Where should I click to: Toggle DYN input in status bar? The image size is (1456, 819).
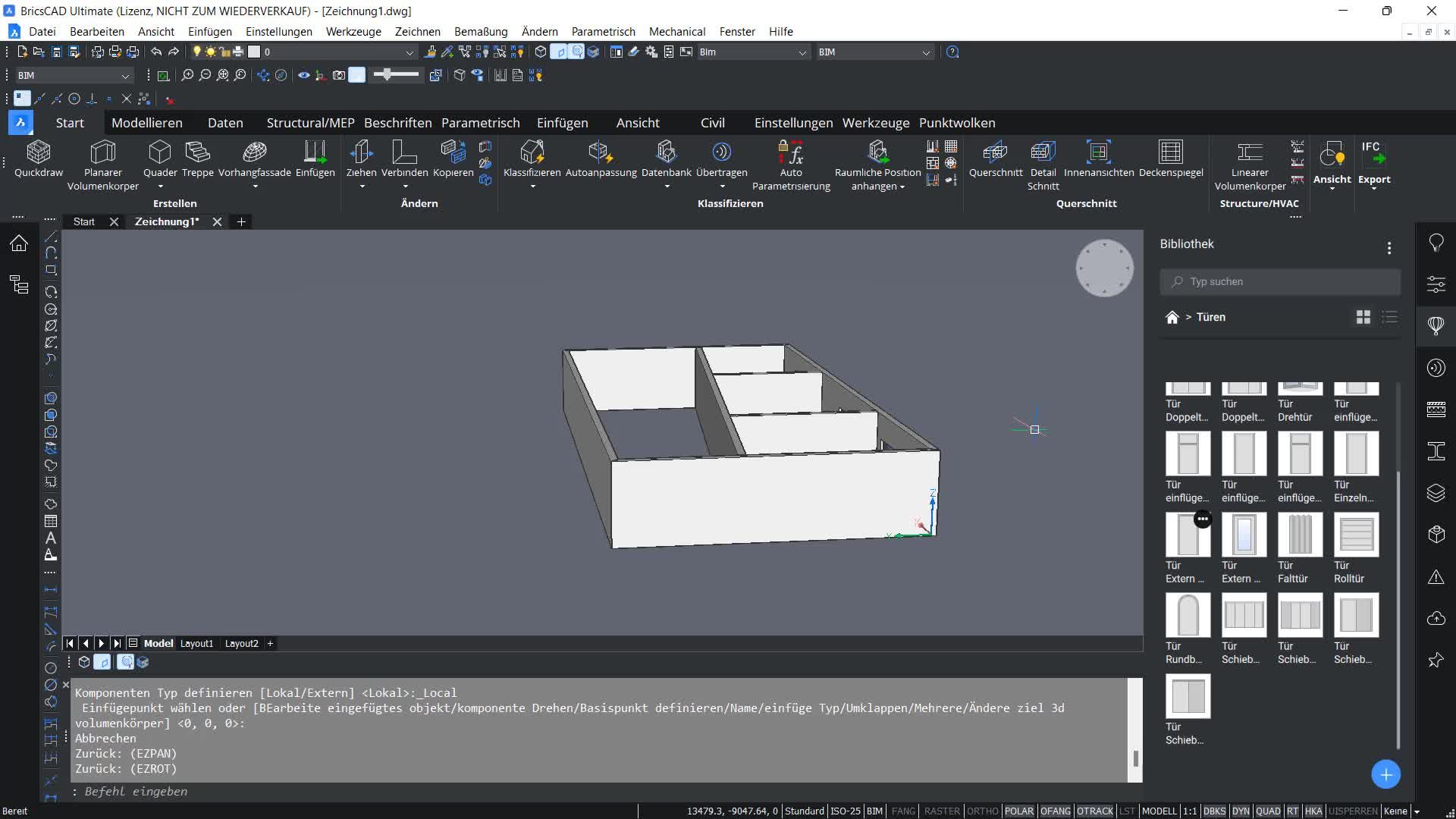point(1241,811)
